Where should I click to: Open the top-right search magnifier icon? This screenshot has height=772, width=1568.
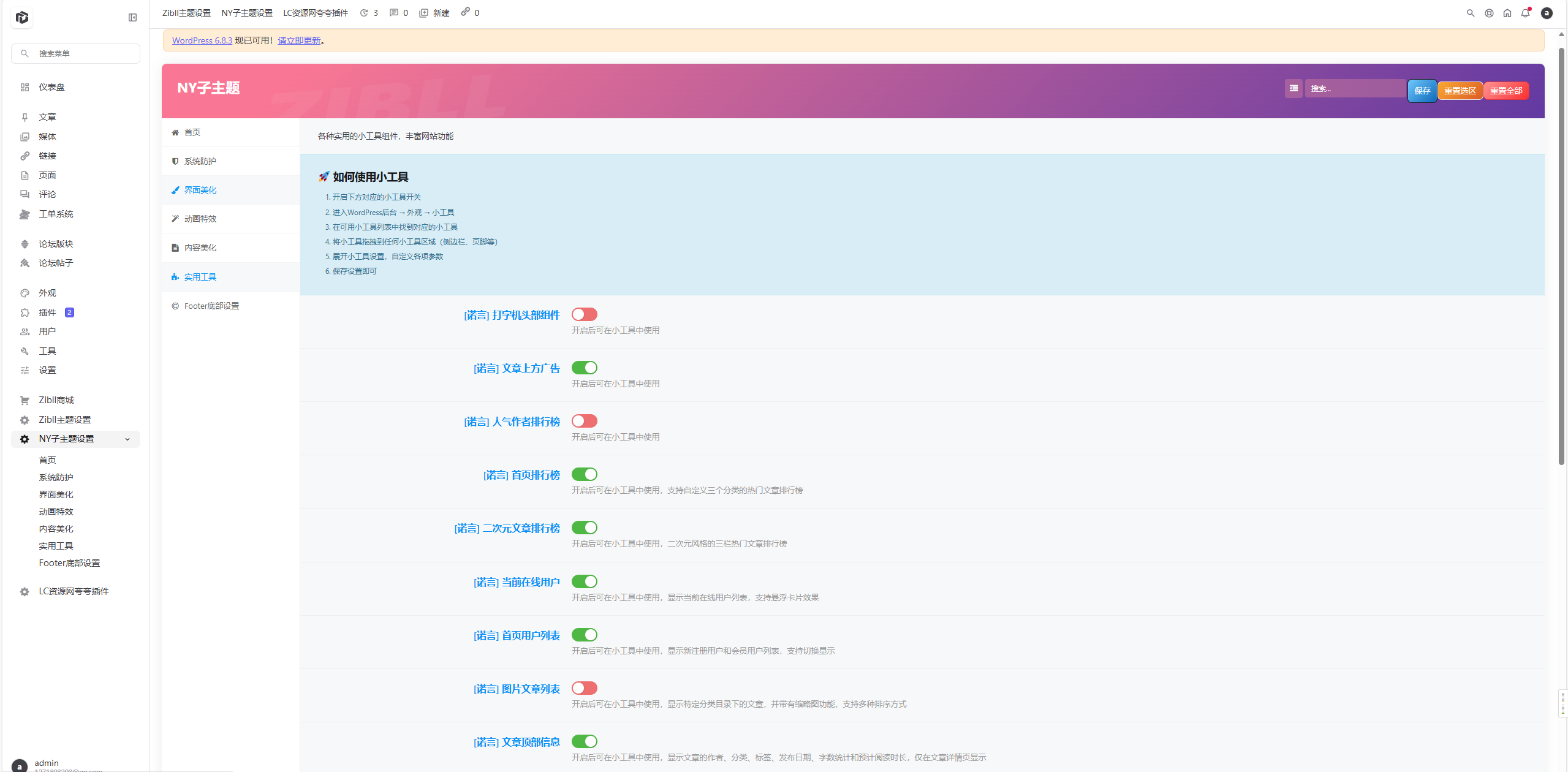coord(1470,13)
